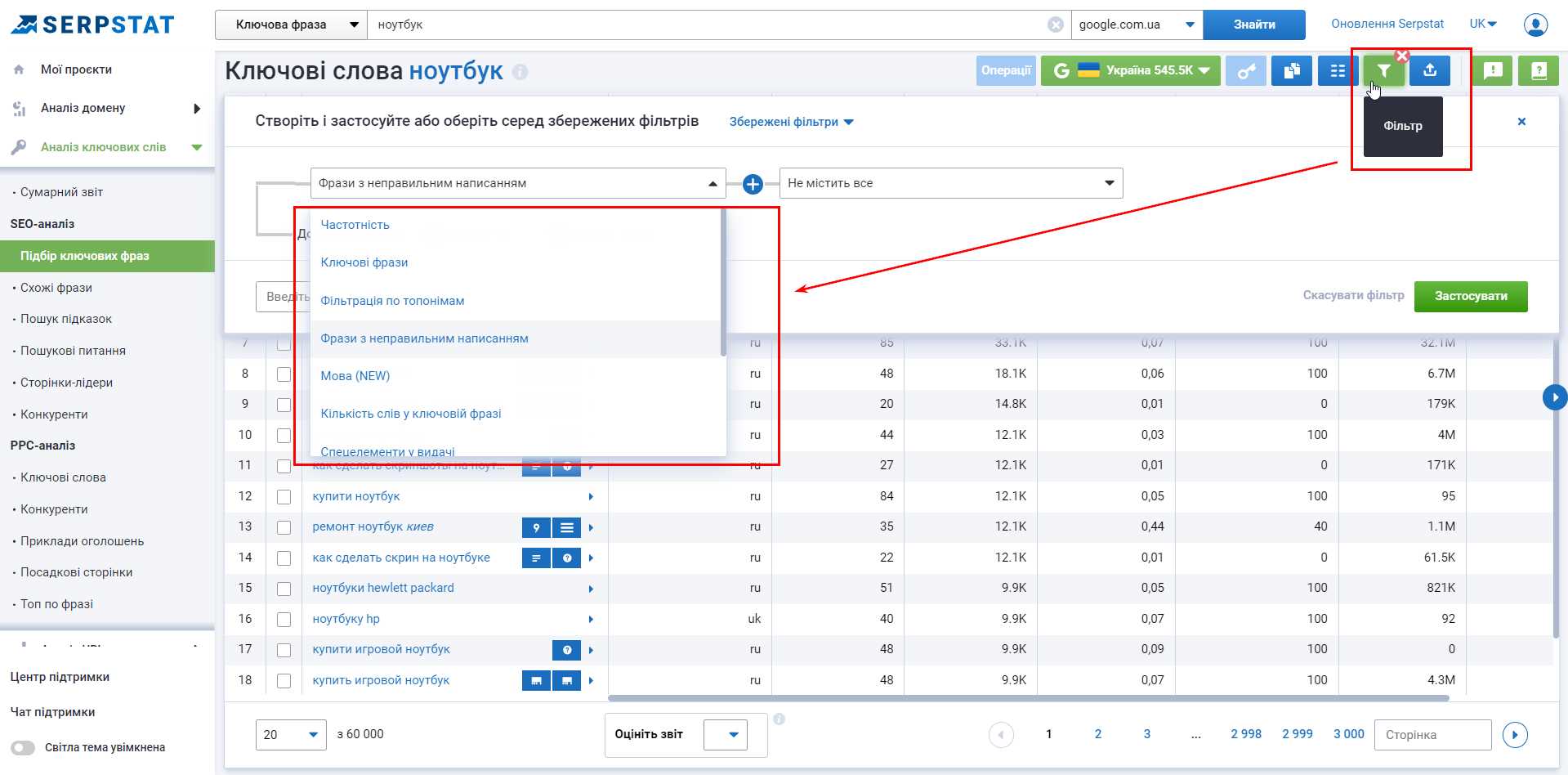Click info icon near the report rating box

pyautogui.click(x=779, y=719)
